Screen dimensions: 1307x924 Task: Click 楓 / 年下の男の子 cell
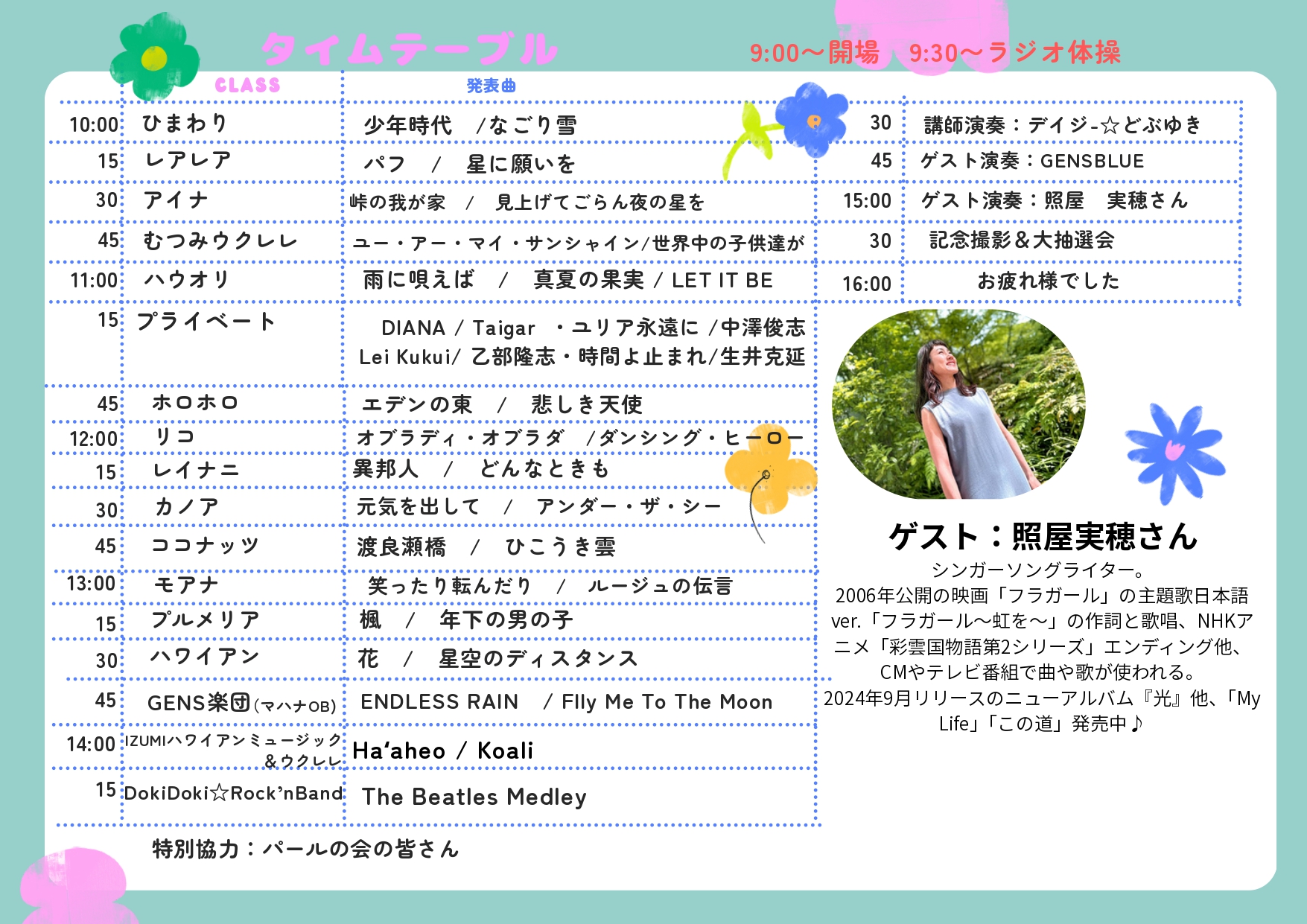click(x=466, y=620)
